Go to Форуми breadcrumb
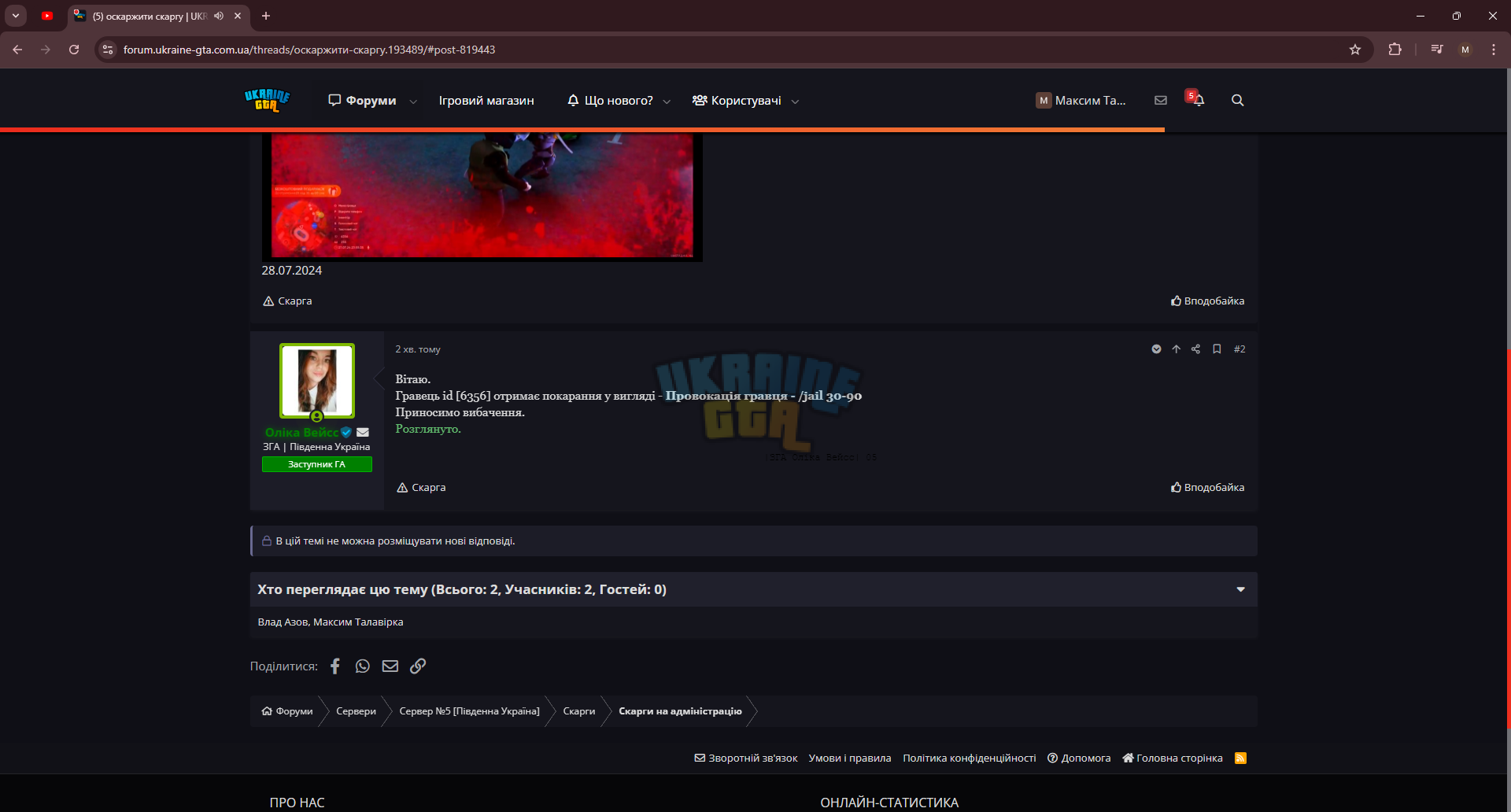Image resolution: width=1511 pixels, height=812 pixels. point(287,711)
